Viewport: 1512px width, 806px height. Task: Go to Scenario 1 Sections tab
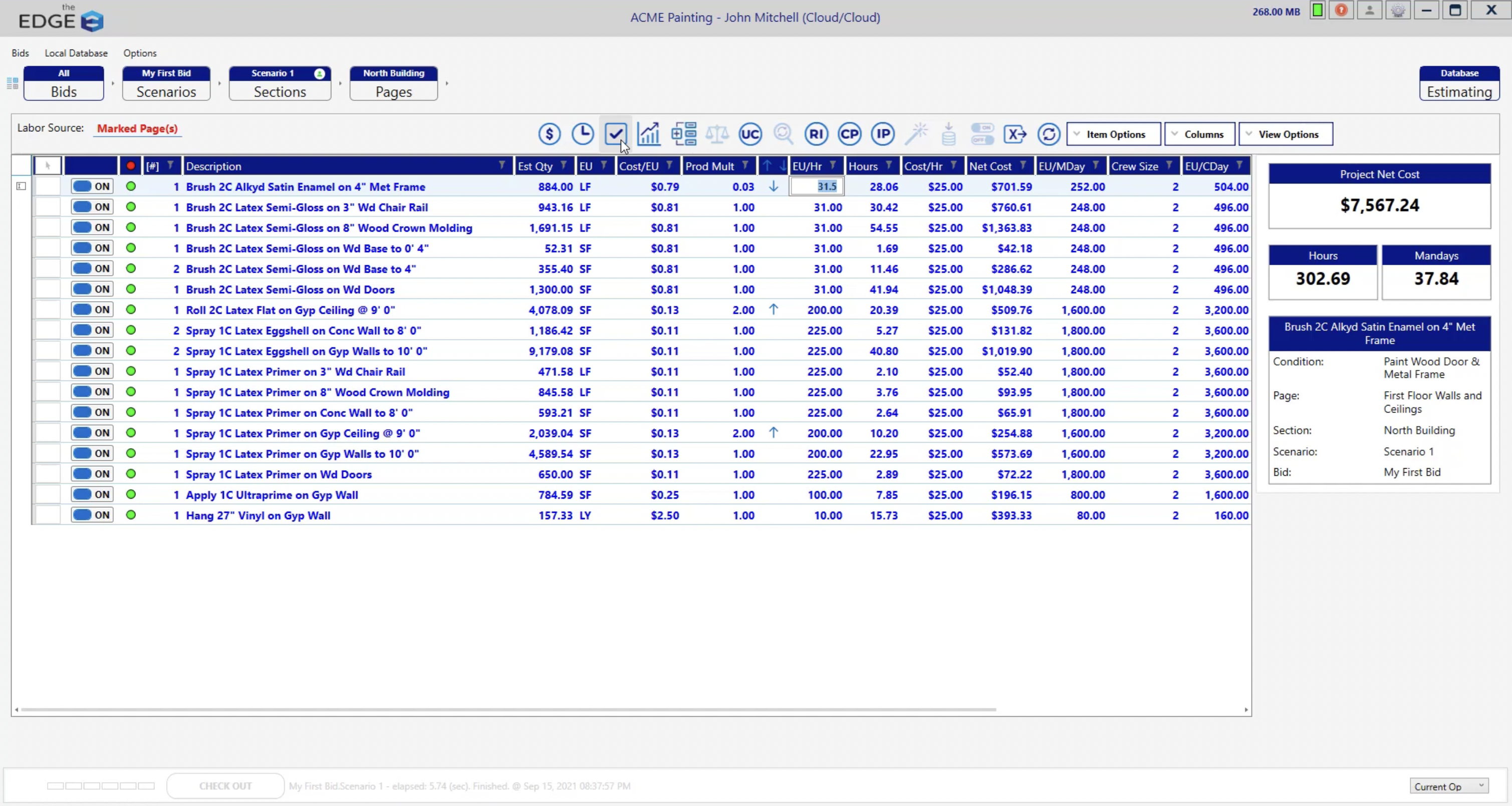tap(280, 83)
